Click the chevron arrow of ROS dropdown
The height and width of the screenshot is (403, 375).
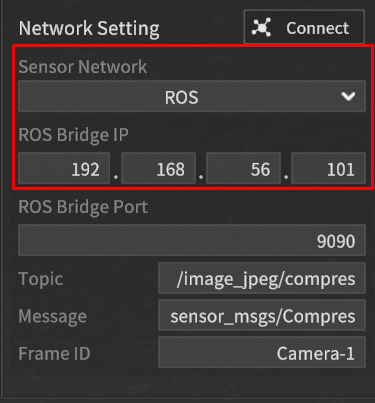tap(348, 97)
